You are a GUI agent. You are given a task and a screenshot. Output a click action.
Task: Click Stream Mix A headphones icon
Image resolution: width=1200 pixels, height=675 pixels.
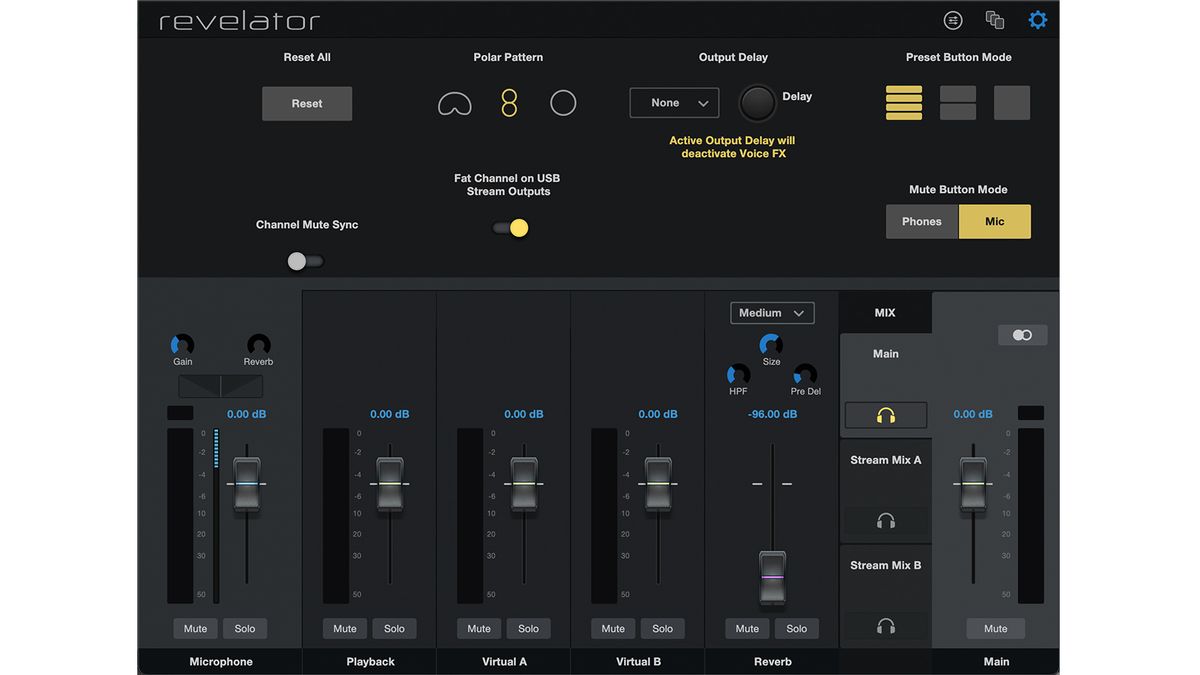pyautogui.click(x=886, y=520)
